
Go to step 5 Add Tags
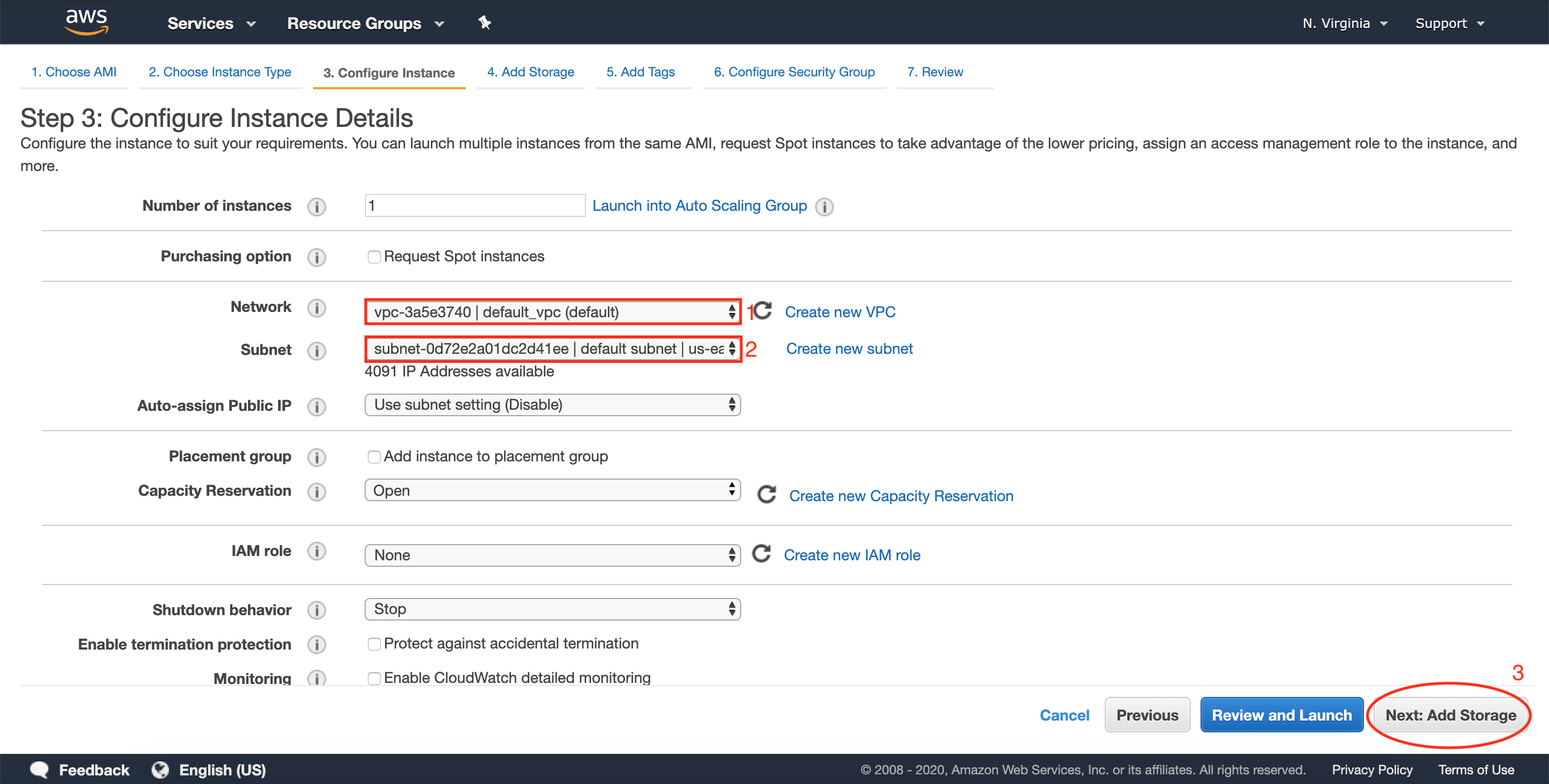641,72
